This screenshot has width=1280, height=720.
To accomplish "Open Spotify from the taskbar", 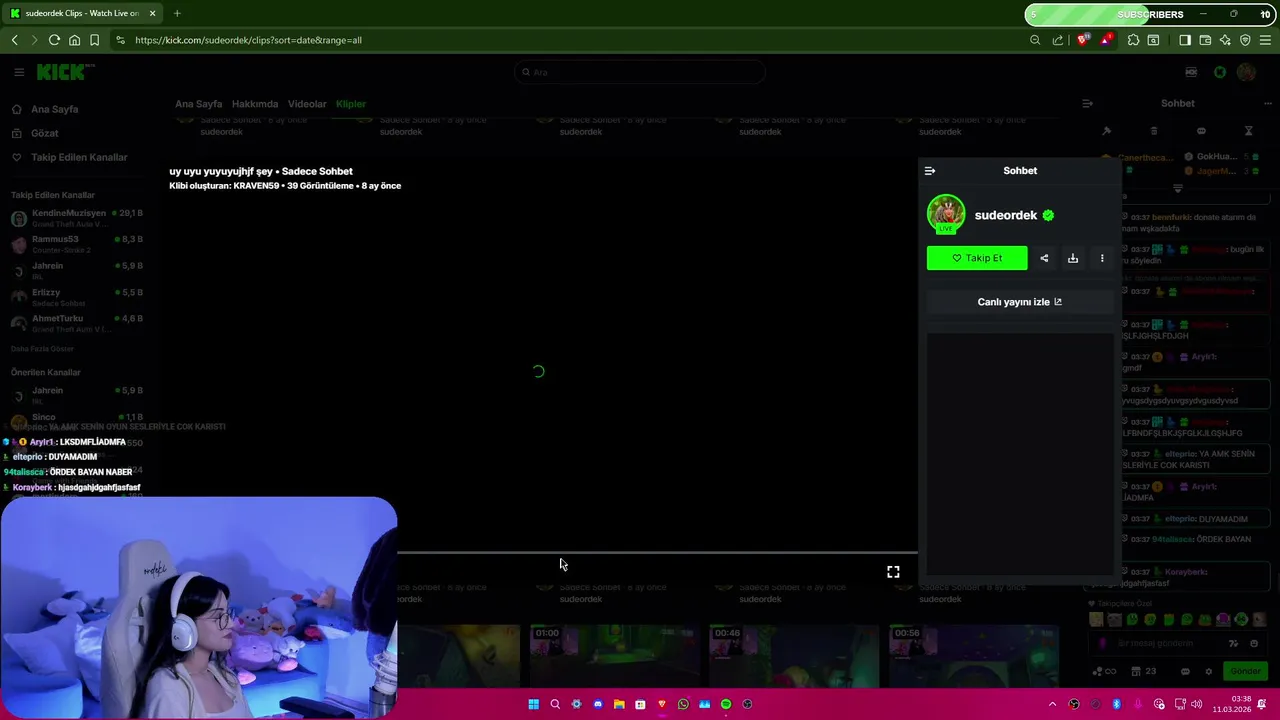I will 726,704.
